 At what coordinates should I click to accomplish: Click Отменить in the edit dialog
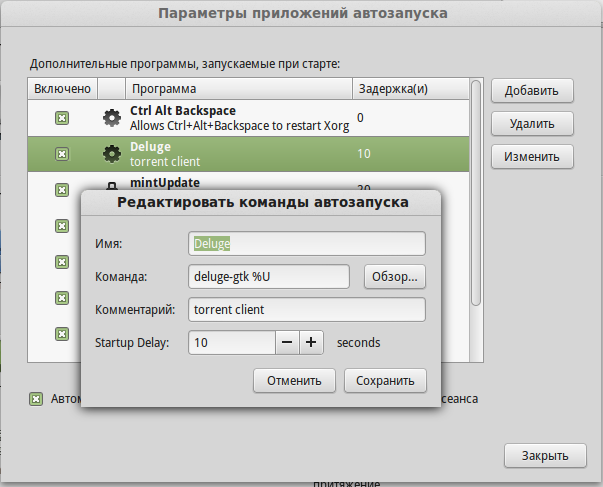[294, 380]
